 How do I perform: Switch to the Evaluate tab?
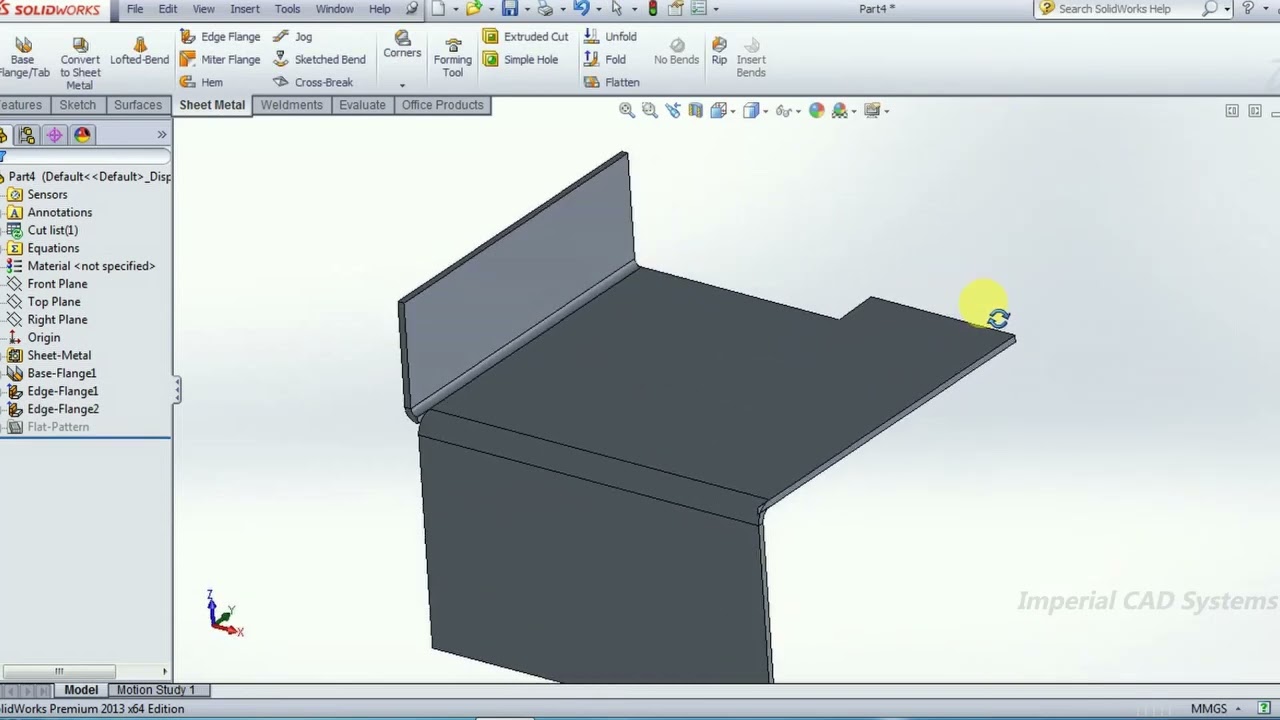(362, 105)
